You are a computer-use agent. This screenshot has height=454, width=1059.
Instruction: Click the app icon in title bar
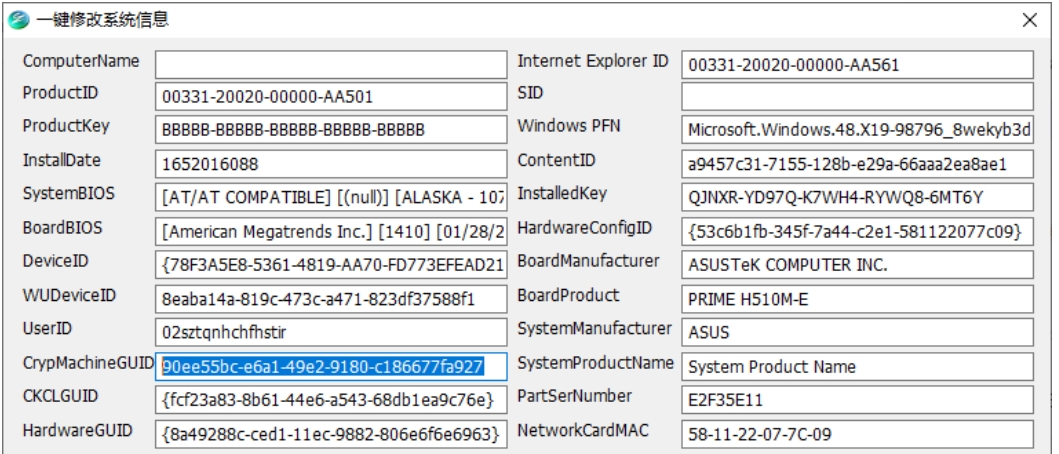coord(17,19)
